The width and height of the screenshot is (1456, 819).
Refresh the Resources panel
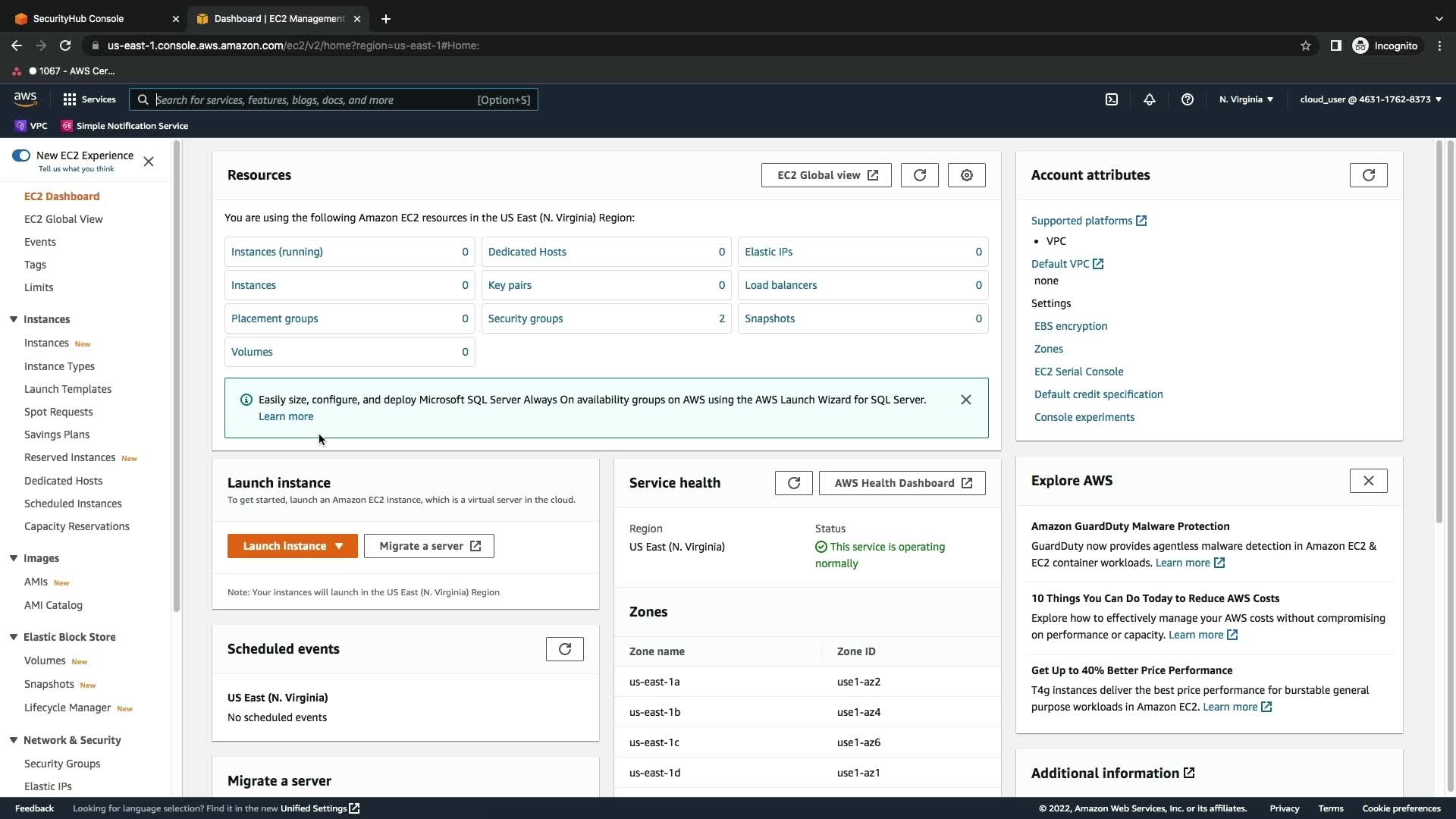click(920, 175)
